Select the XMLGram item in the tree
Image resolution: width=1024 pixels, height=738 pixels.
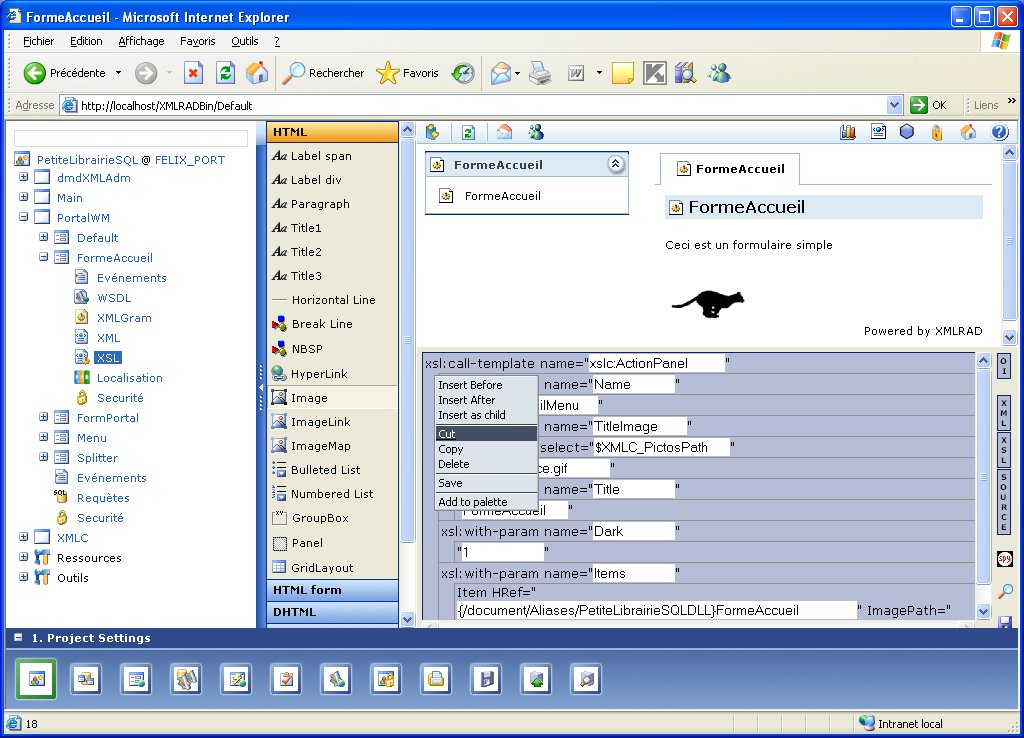pyautogui.click(x=124, y=318)
